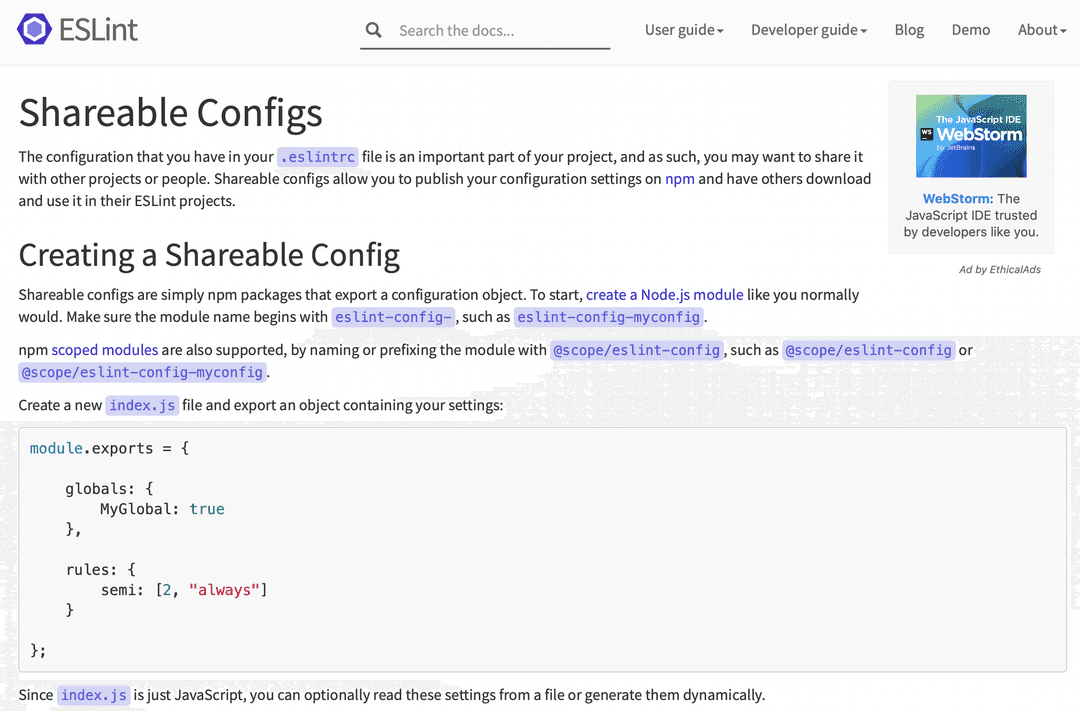The height and width of the screenshot is (711, 1080).
Task: Click the search magnifying glass icon
Action: [x=373, y=30]
